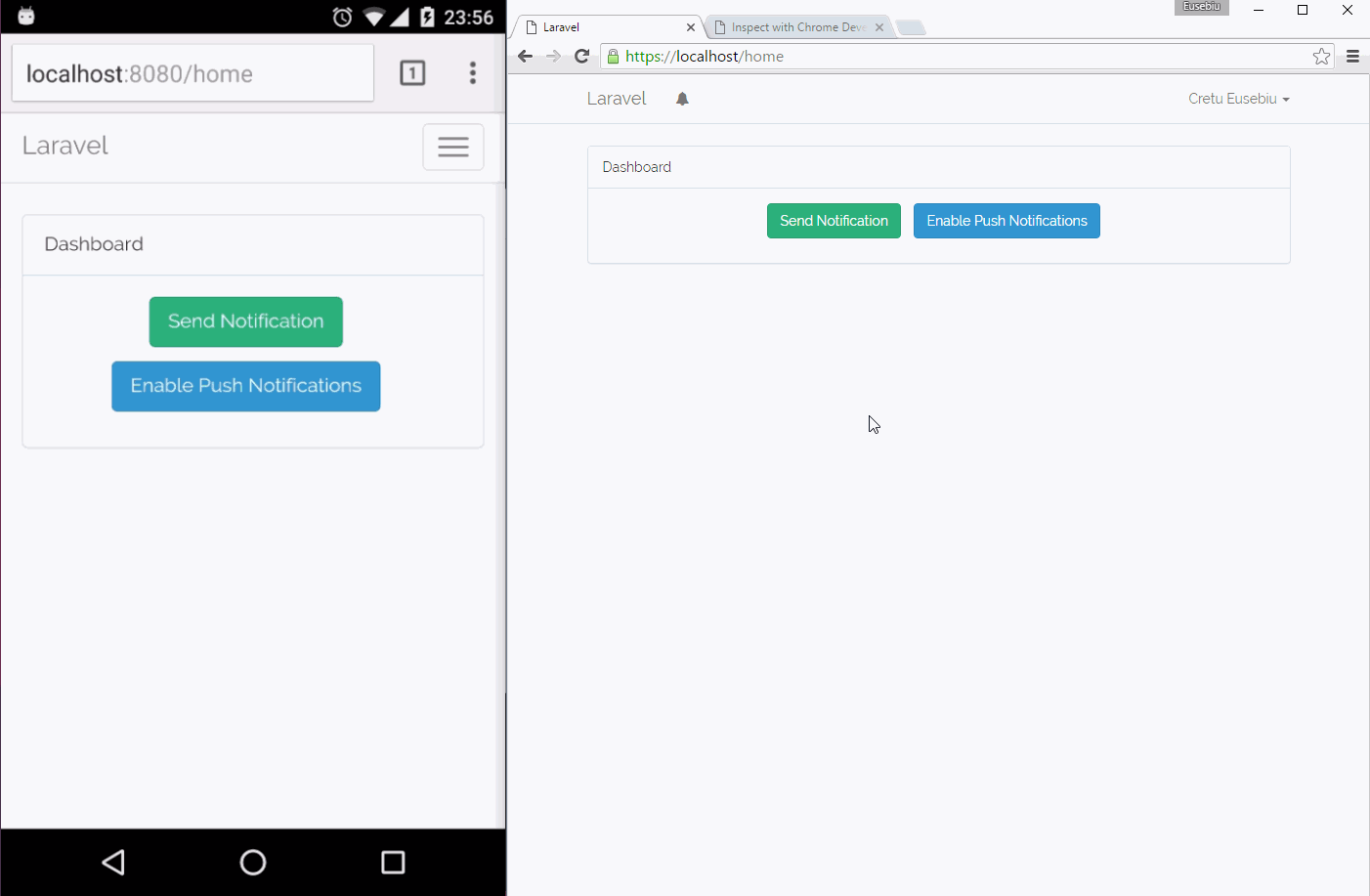1370x896 pixels.
Task: Click the Laravel brand link on mobile
Action: [x=65, y=146]
